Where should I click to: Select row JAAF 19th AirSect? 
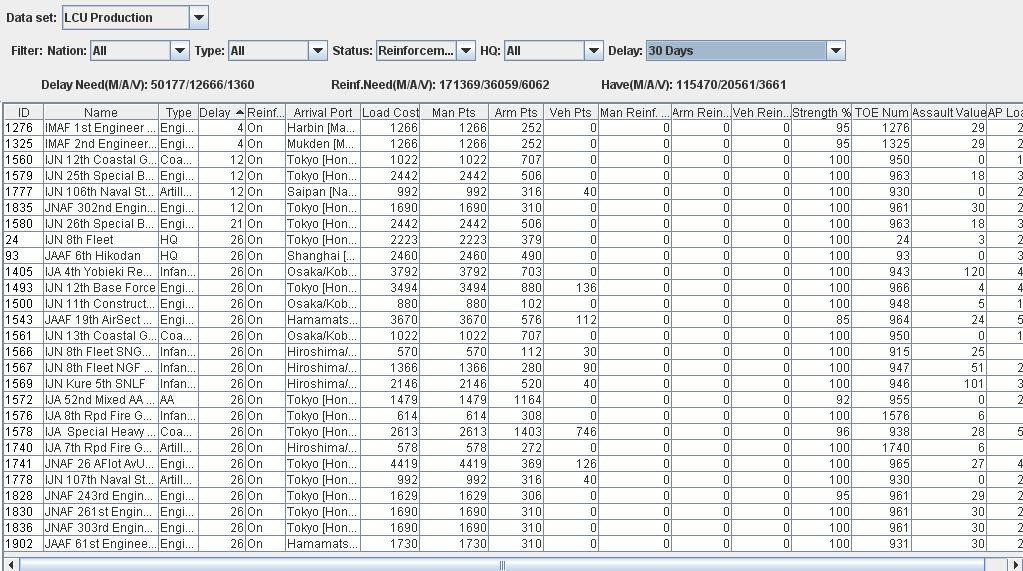512,320
